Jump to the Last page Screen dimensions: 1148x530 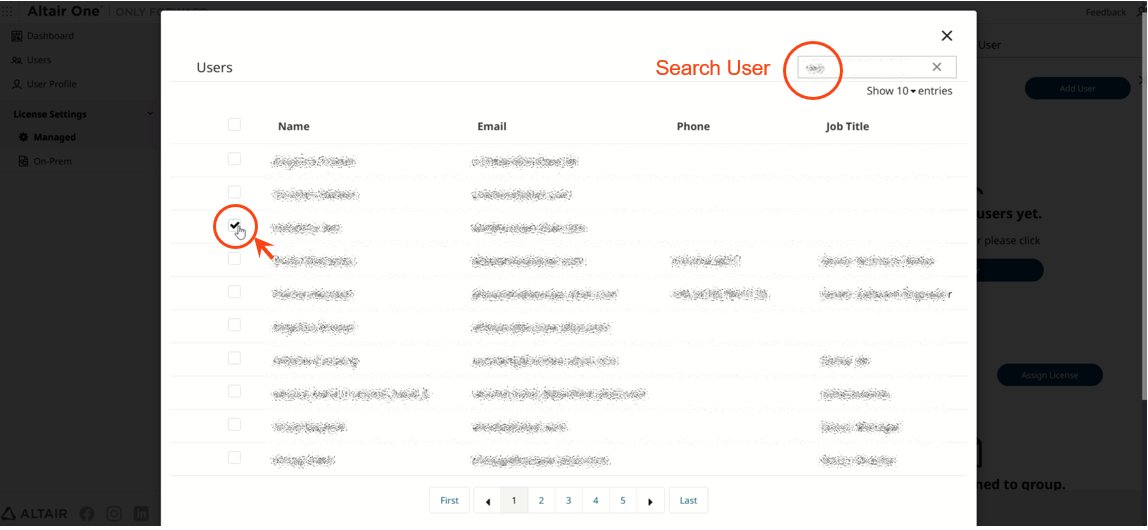tap(688, 501)
